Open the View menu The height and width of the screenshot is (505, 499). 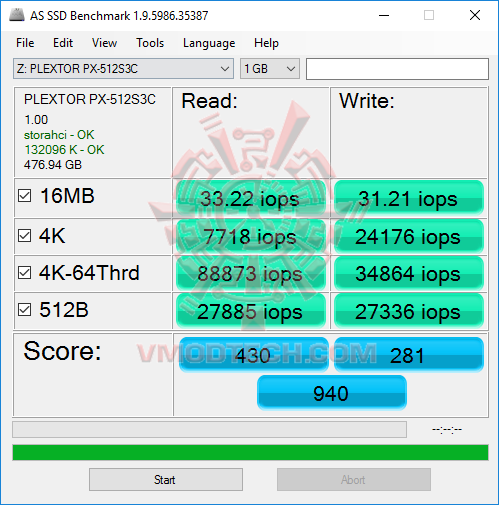pos(104,43)
